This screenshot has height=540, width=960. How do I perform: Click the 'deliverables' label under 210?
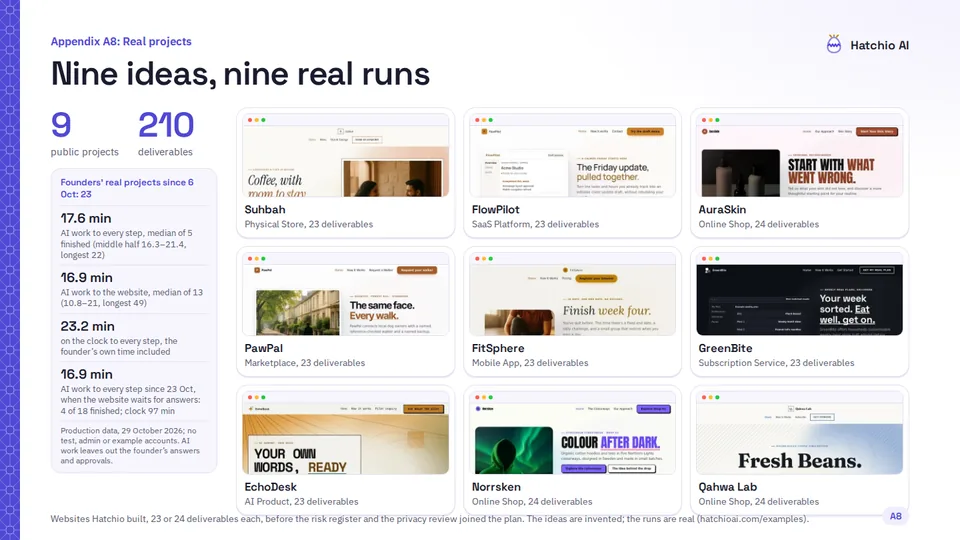click(165, 152)
